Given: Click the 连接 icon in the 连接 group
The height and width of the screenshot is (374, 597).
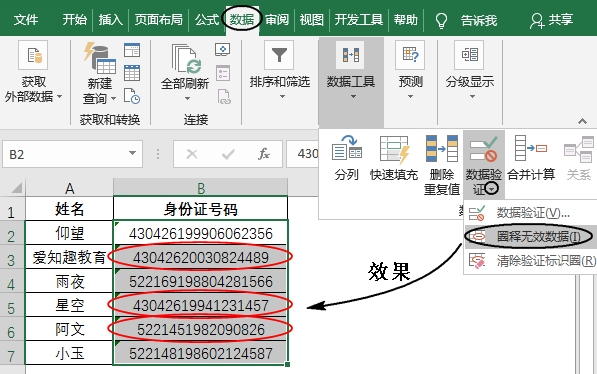Looking at the screenshot, I should [x=223, y=50].
